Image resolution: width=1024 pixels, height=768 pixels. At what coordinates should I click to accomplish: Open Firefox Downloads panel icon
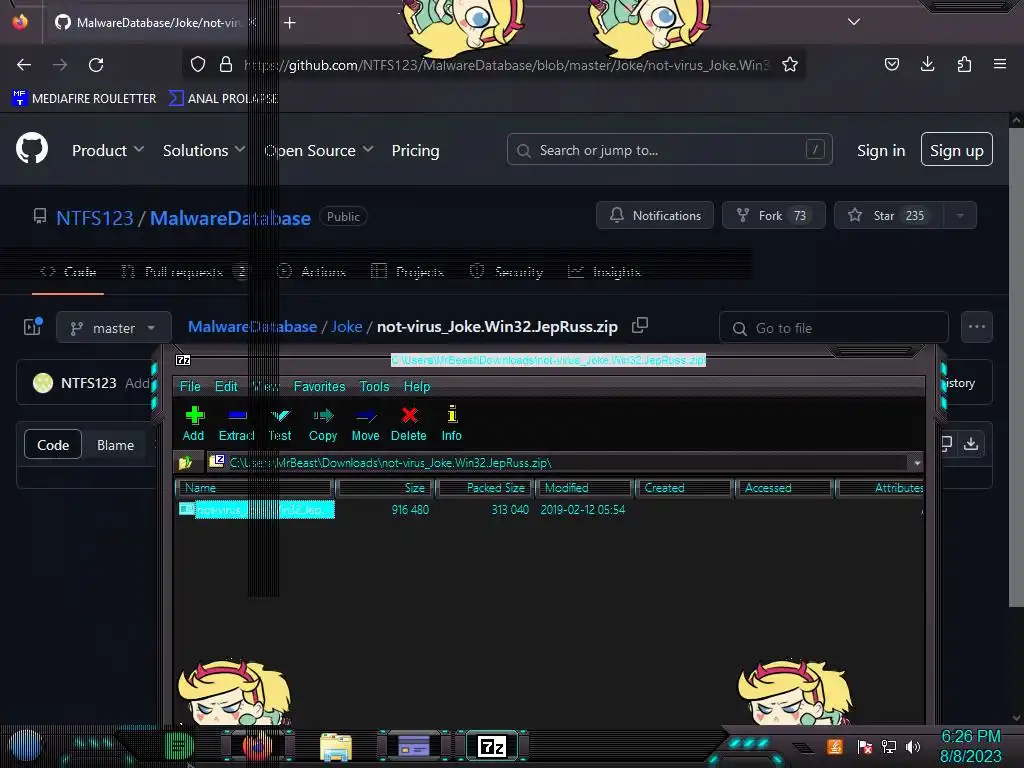click(x=927, y=64)
